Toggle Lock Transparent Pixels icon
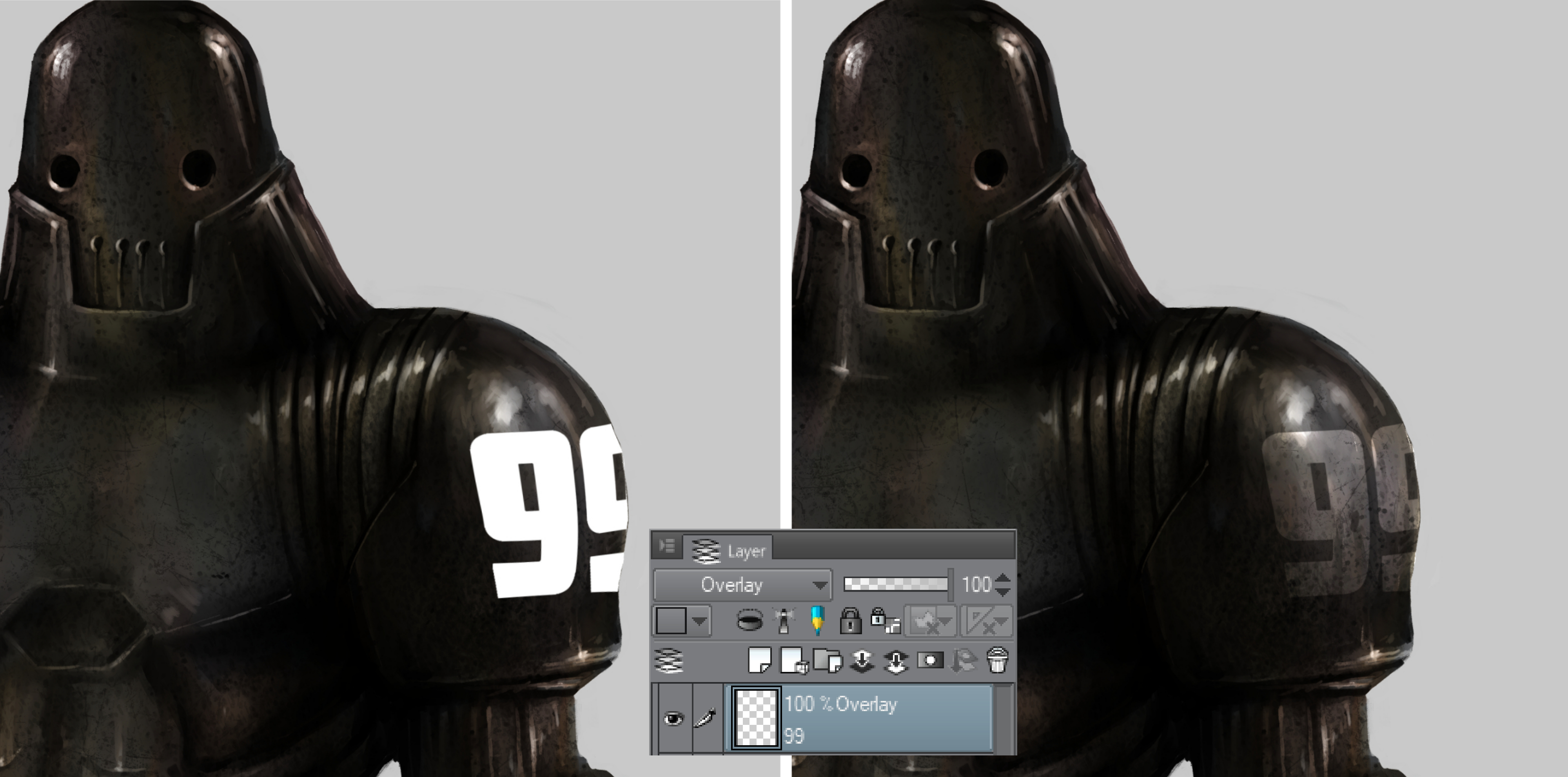This screenshot has width=1568, height=777. pyautogui.click(x=884, y=621)
